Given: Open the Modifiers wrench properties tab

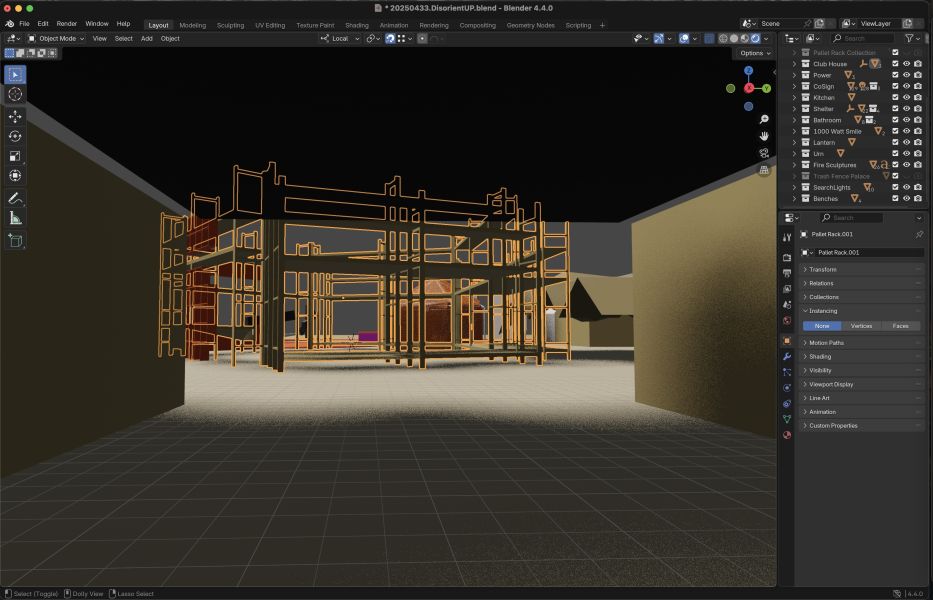Looking at the screenshot, I should coord(787,356).
